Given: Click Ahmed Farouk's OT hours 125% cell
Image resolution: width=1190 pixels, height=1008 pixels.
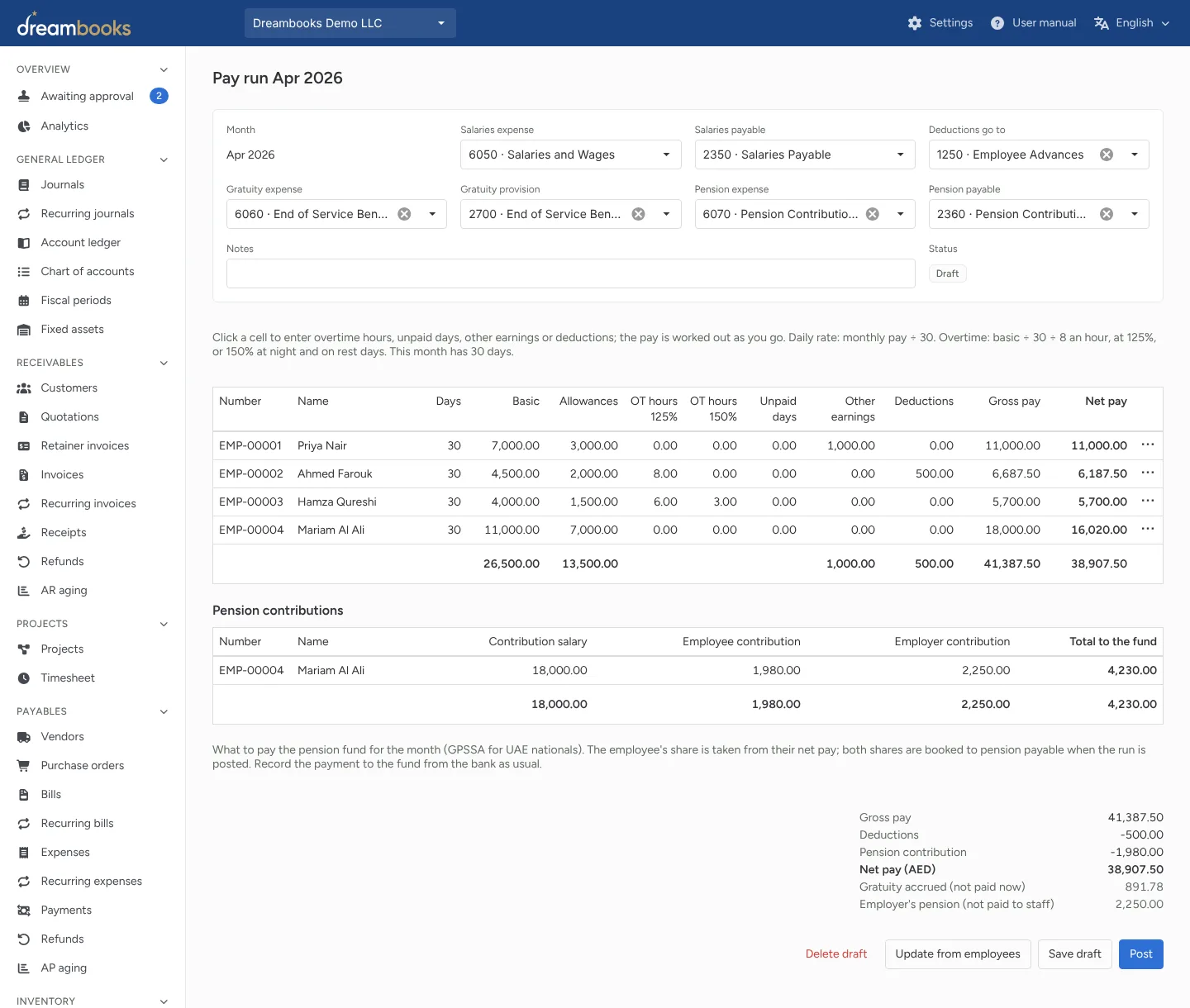Looking at the screenshot, I should (654, 473).
